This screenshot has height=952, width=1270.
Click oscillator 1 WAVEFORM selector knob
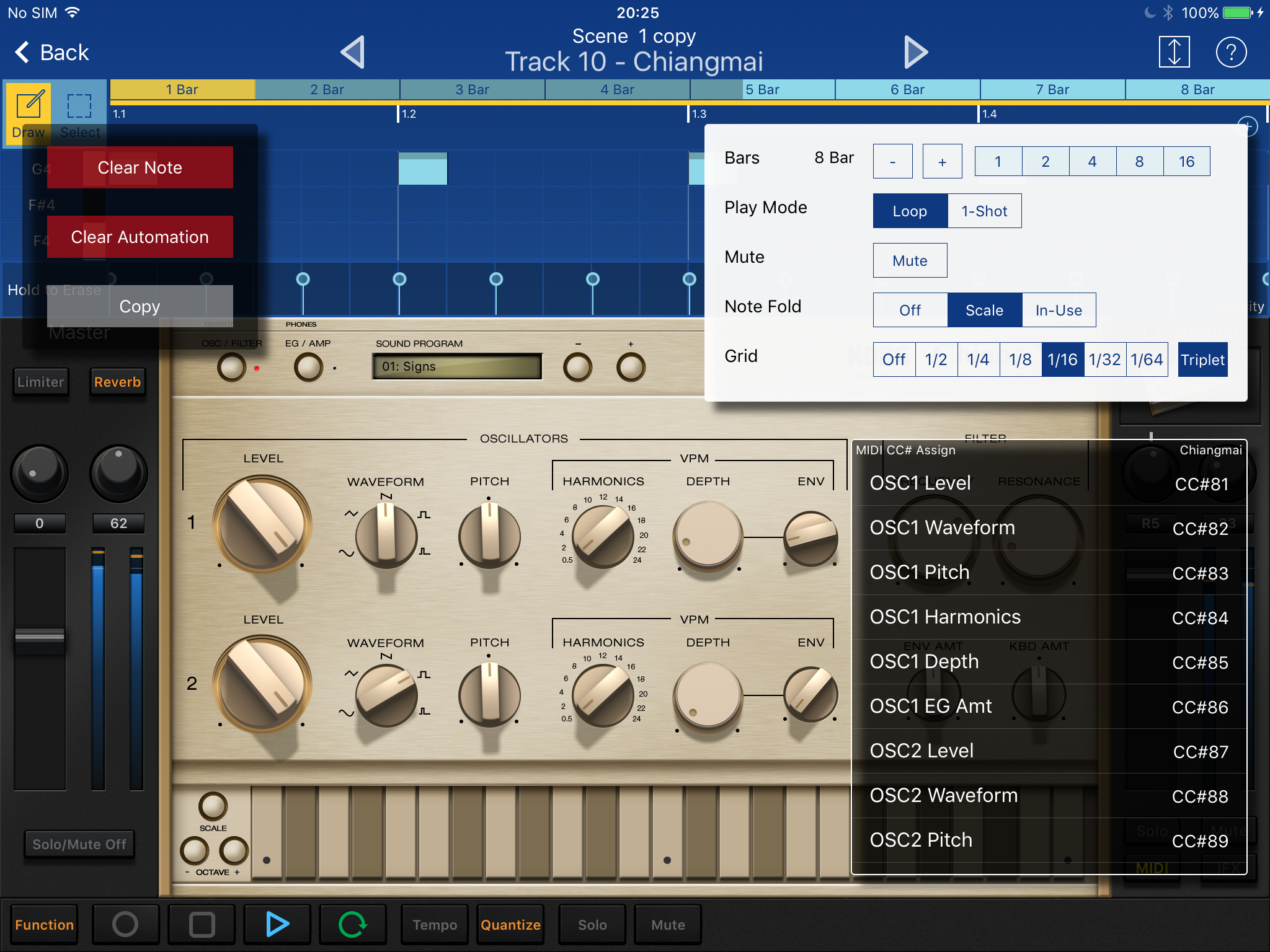[x=386, y=536]
